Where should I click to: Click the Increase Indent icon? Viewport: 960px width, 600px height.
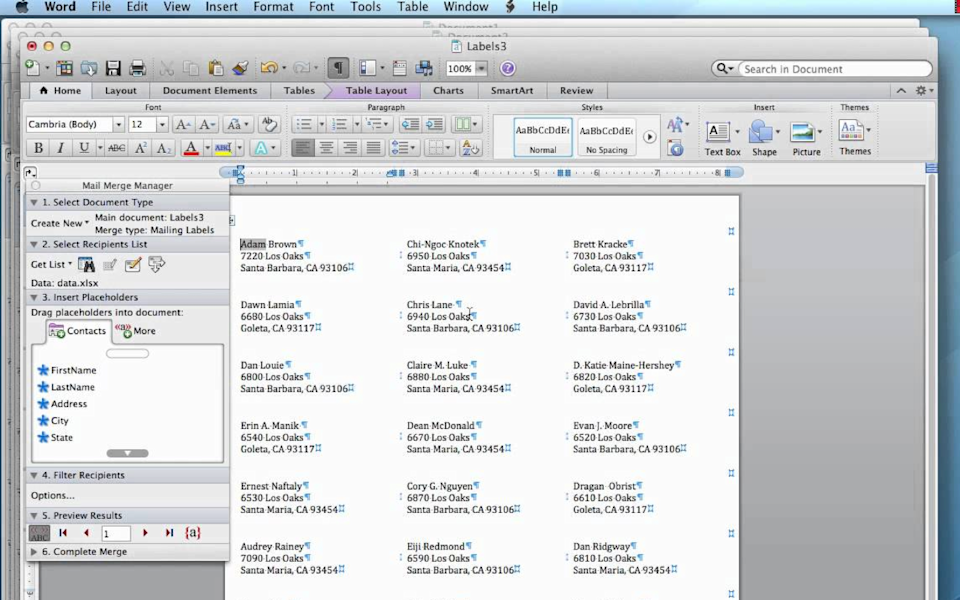point(434,124)
